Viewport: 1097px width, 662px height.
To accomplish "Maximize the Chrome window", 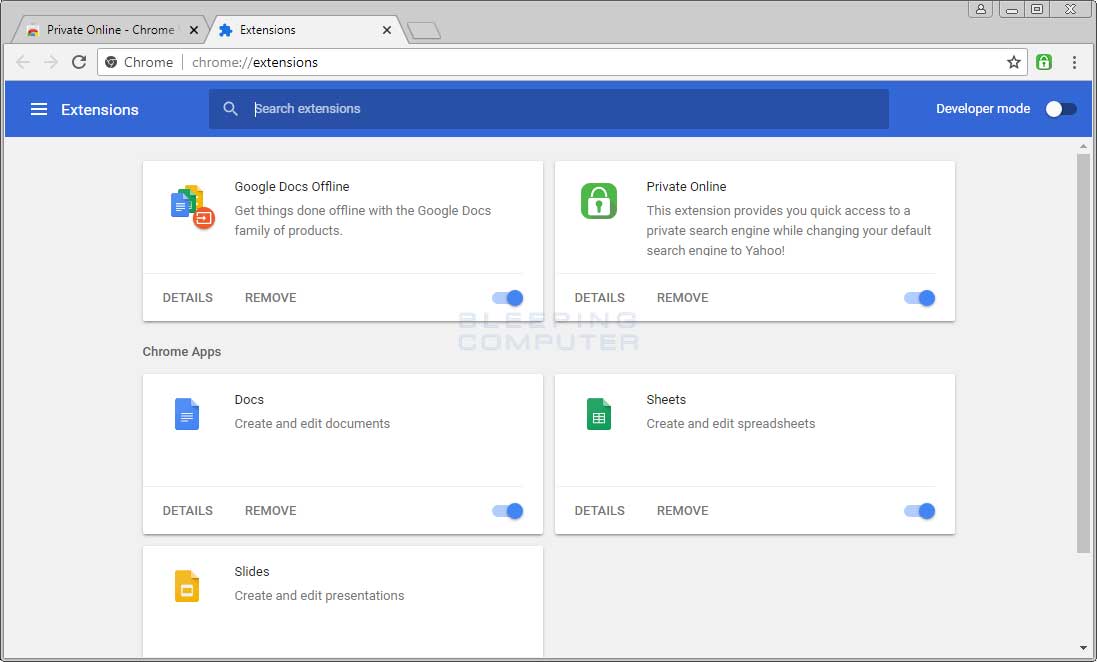I will [x=1038, y=9].
